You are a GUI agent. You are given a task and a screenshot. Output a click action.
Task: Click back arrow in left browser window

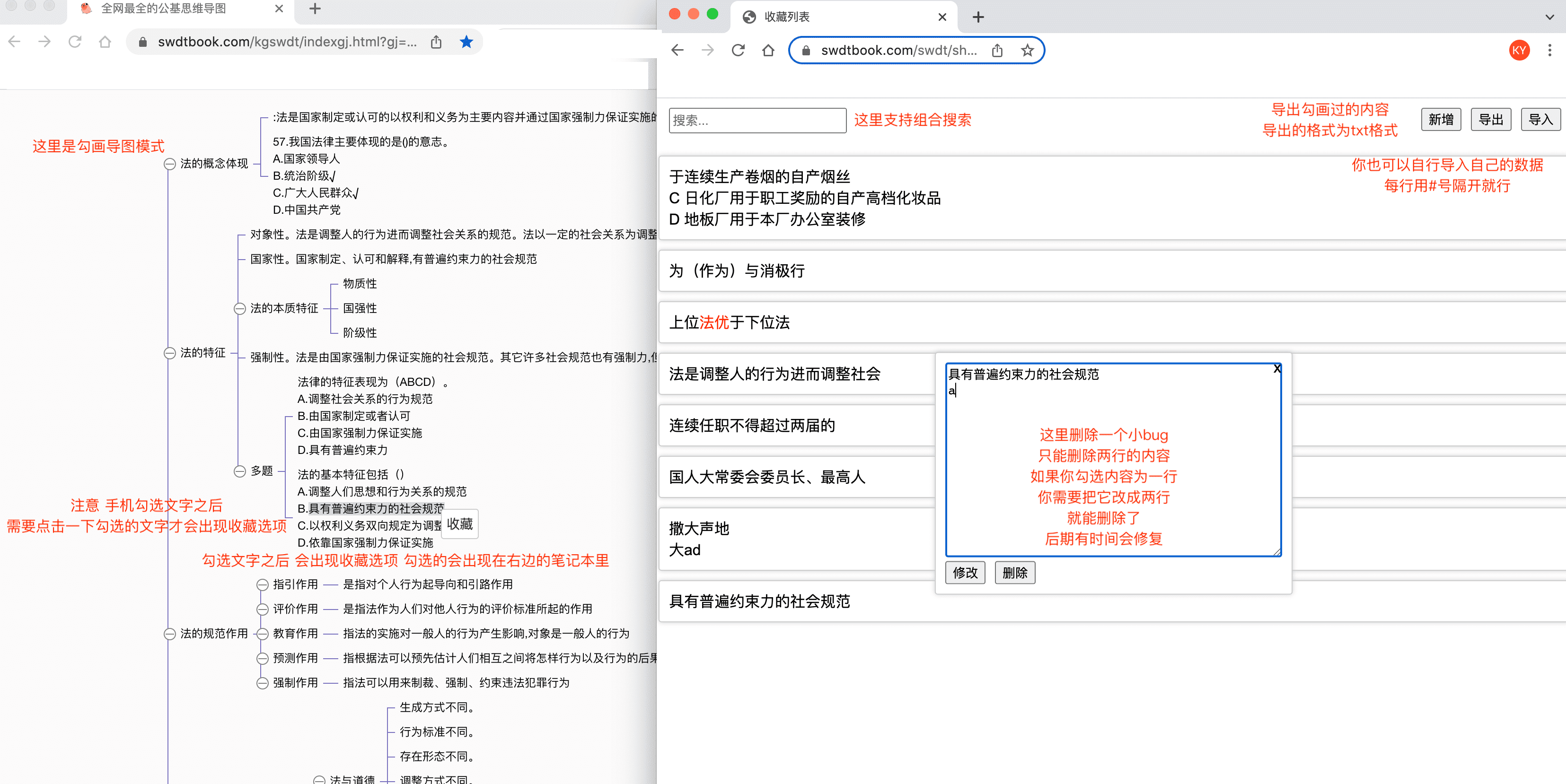(x=15, y=41)
